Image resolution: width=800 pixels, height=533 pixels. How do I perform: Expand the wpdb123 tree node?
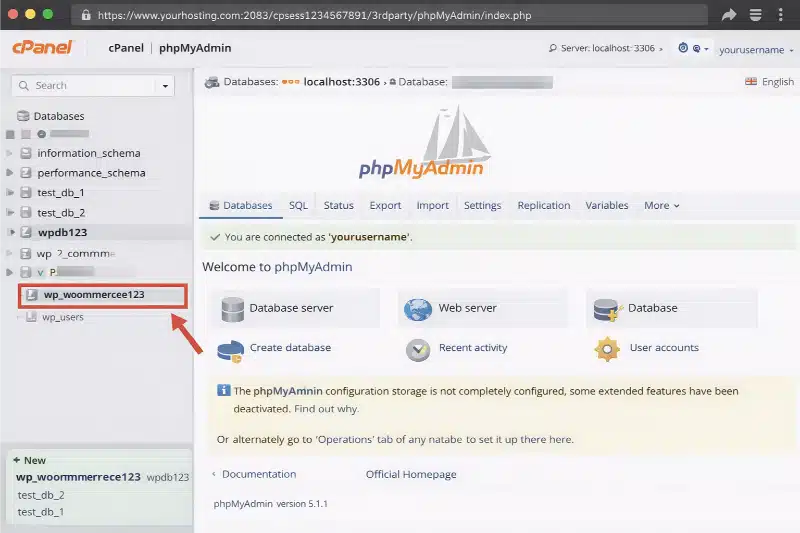click(11, 232)
